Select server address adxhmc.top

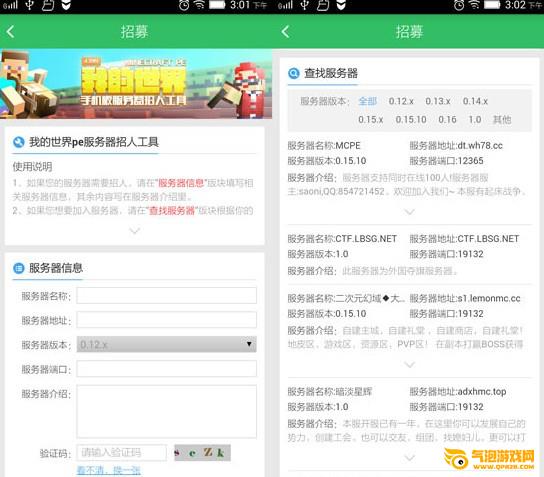[x=482, y=392]
